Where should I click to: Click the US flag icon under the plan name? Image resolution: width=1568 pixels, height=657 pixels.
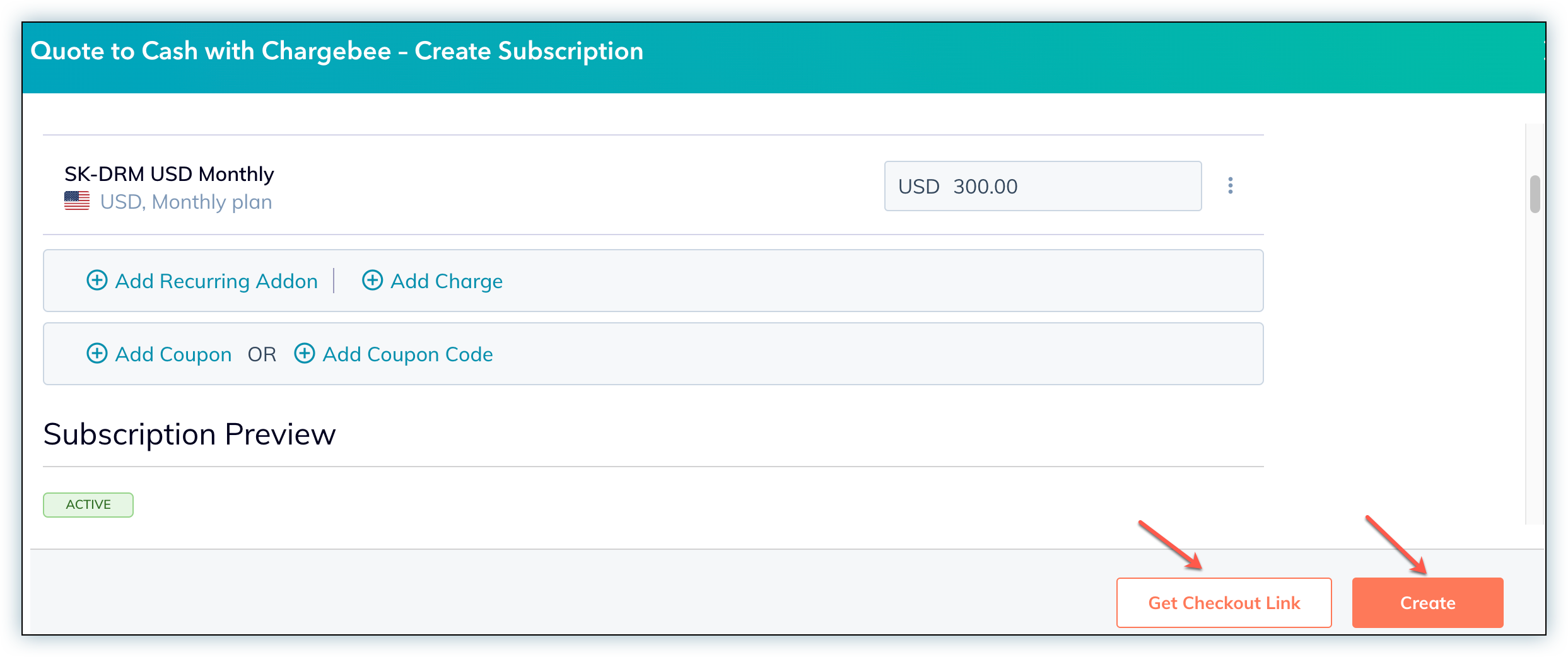pos(77,201)
